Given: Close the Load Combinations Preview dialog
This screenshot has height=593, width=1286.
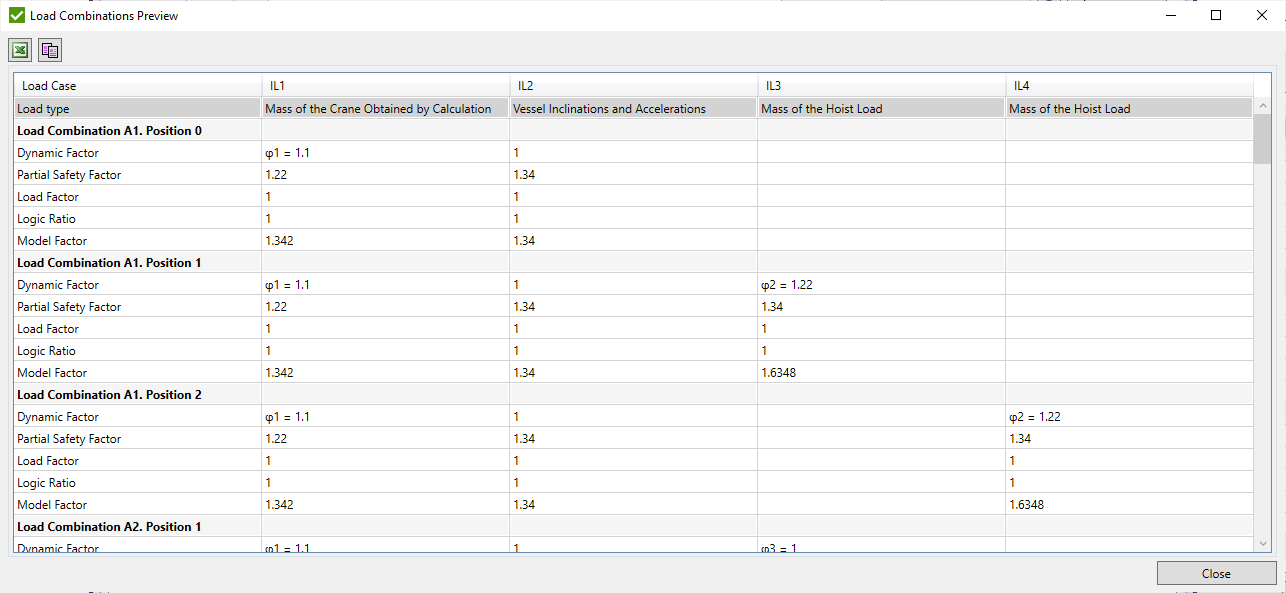Looking at the screenshot, I should (x=1216, y=573).
